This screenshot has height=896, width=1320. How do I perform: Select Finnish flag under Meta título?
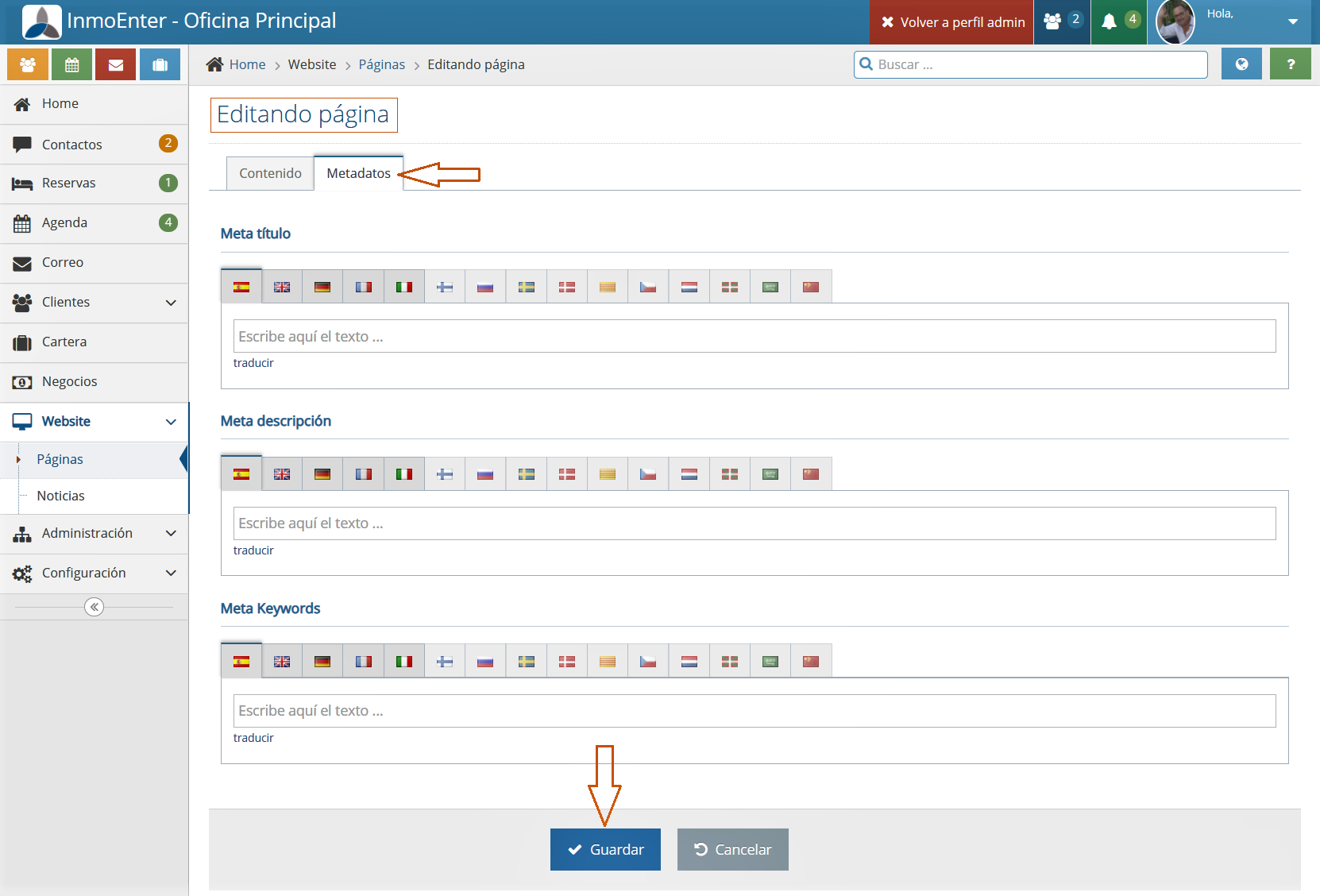tap(445, 287)
